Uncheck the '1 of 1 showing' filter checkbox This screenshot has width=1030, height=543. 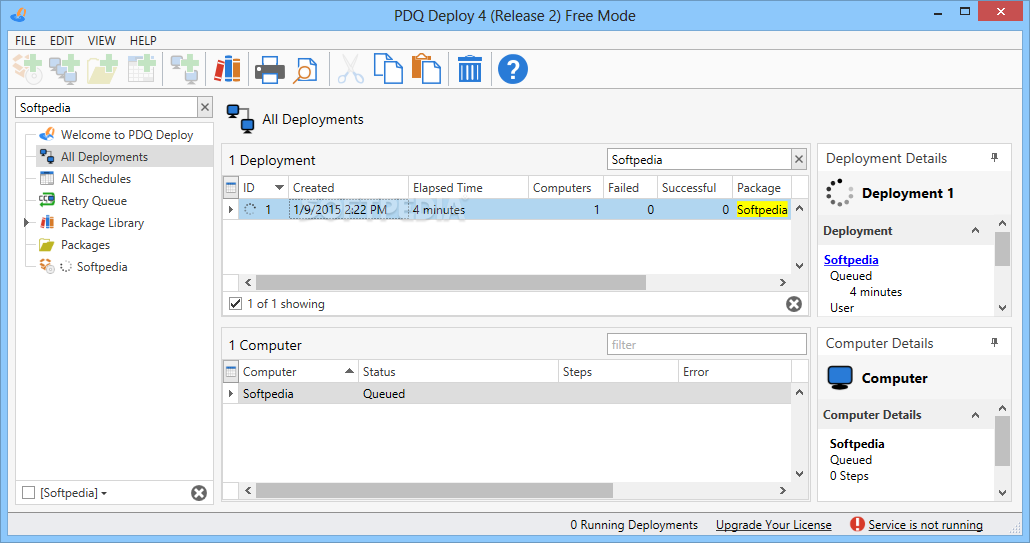pos(235,303)
